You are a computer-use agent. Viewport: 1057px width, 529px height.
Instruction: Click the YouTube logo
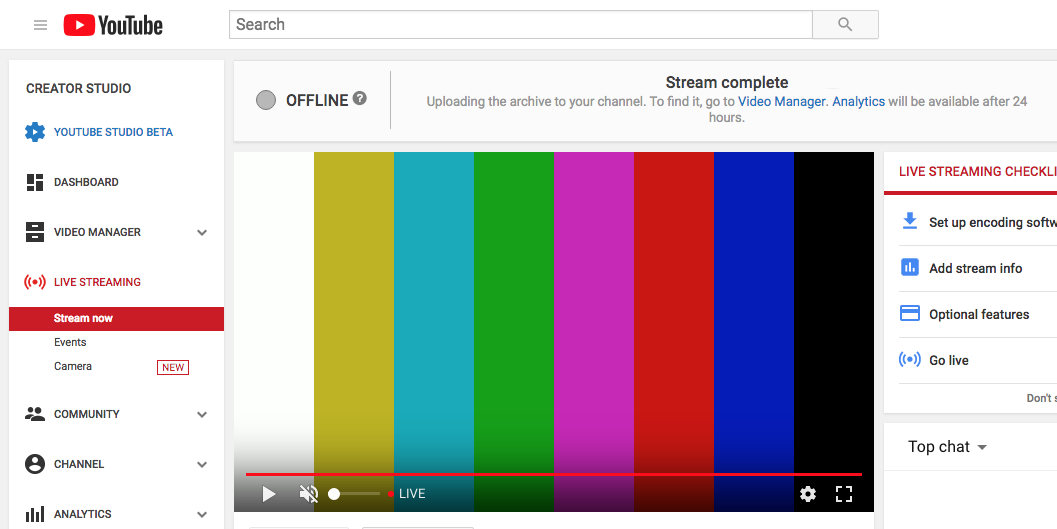[x=113, y=25]
